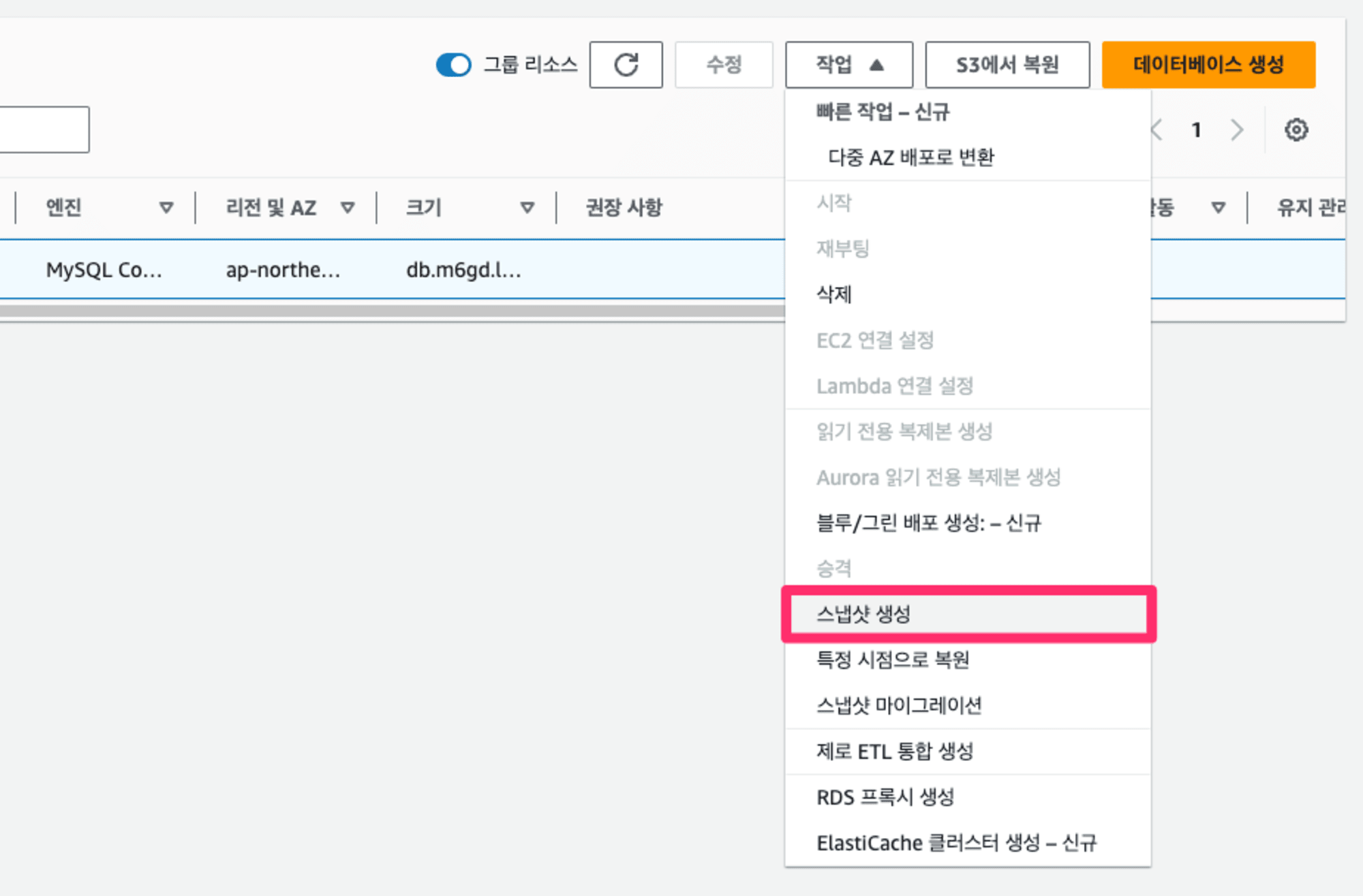Choose 스냅샷 생성 menu item
1363x896 pixels.
tap(968, 614)
